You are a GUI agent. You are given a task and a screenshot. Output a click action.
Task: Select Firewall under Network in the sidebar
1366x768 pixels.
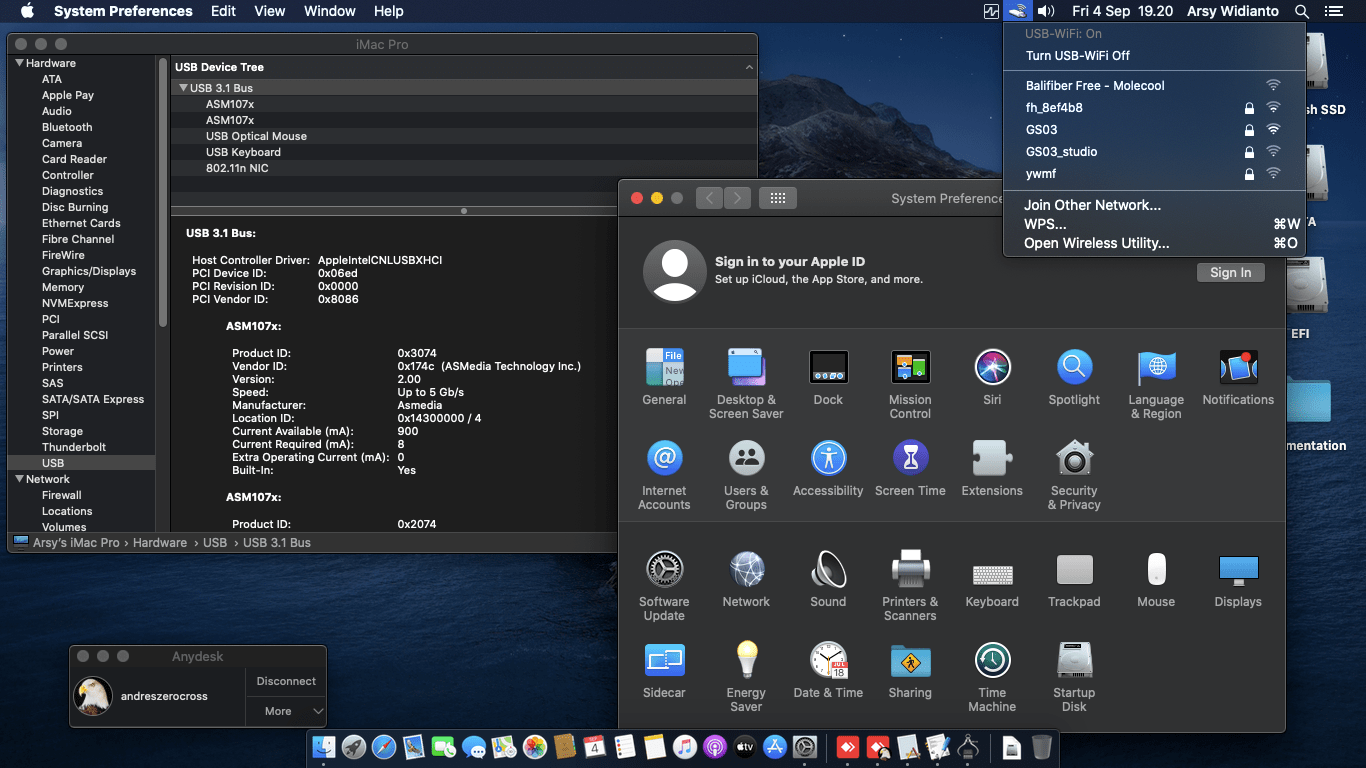[62, 495]
